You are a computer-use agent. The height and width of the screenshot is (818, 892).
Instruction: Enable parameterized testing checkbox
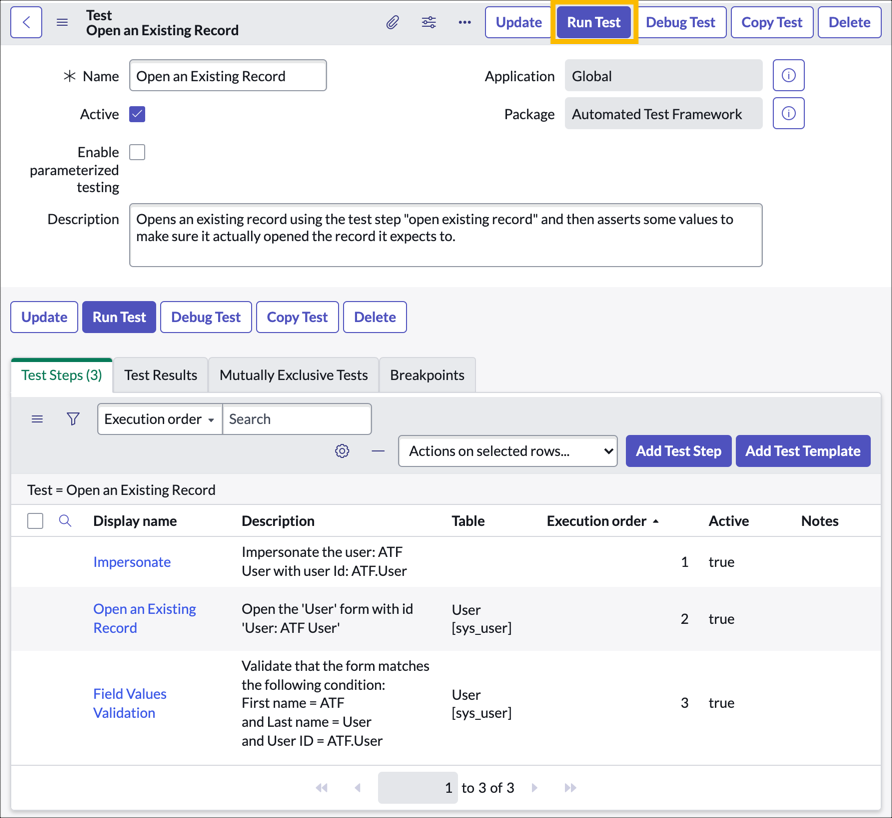[x=137, y=152]
